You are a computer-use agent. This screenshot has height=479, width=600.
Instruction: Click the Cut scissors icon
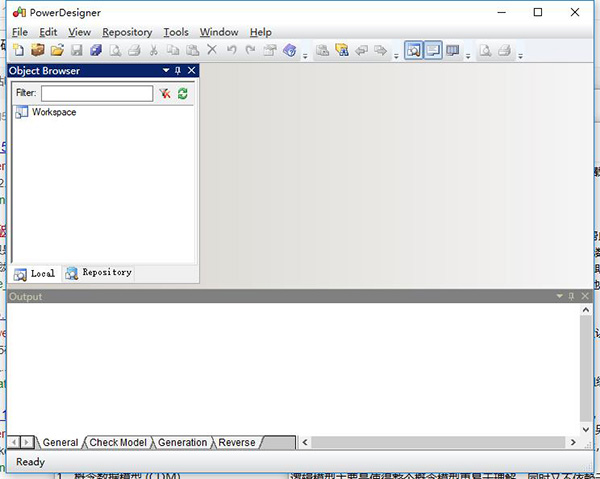(x=154, y=50)
